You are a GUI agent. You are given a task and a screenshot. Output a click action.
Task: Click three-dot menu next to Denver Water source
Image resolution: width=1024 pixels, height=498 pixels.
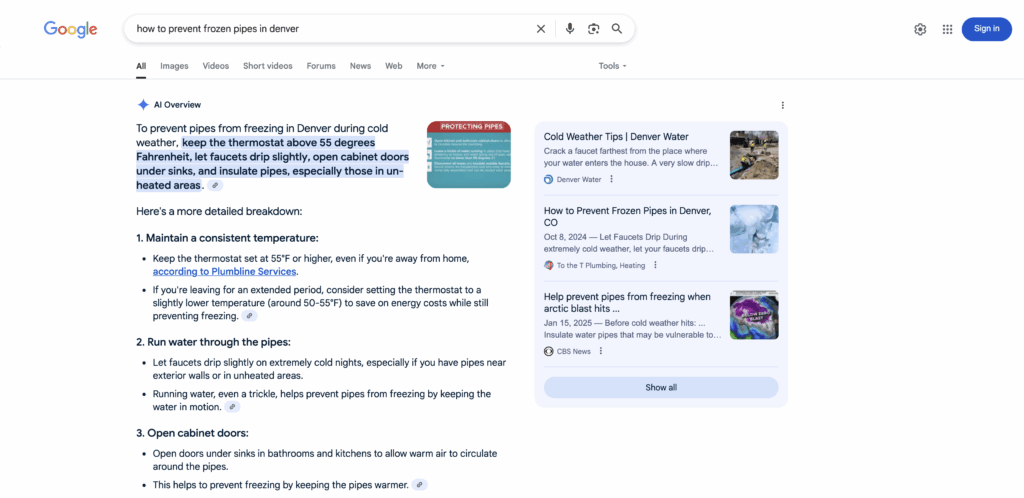(612, 180)
